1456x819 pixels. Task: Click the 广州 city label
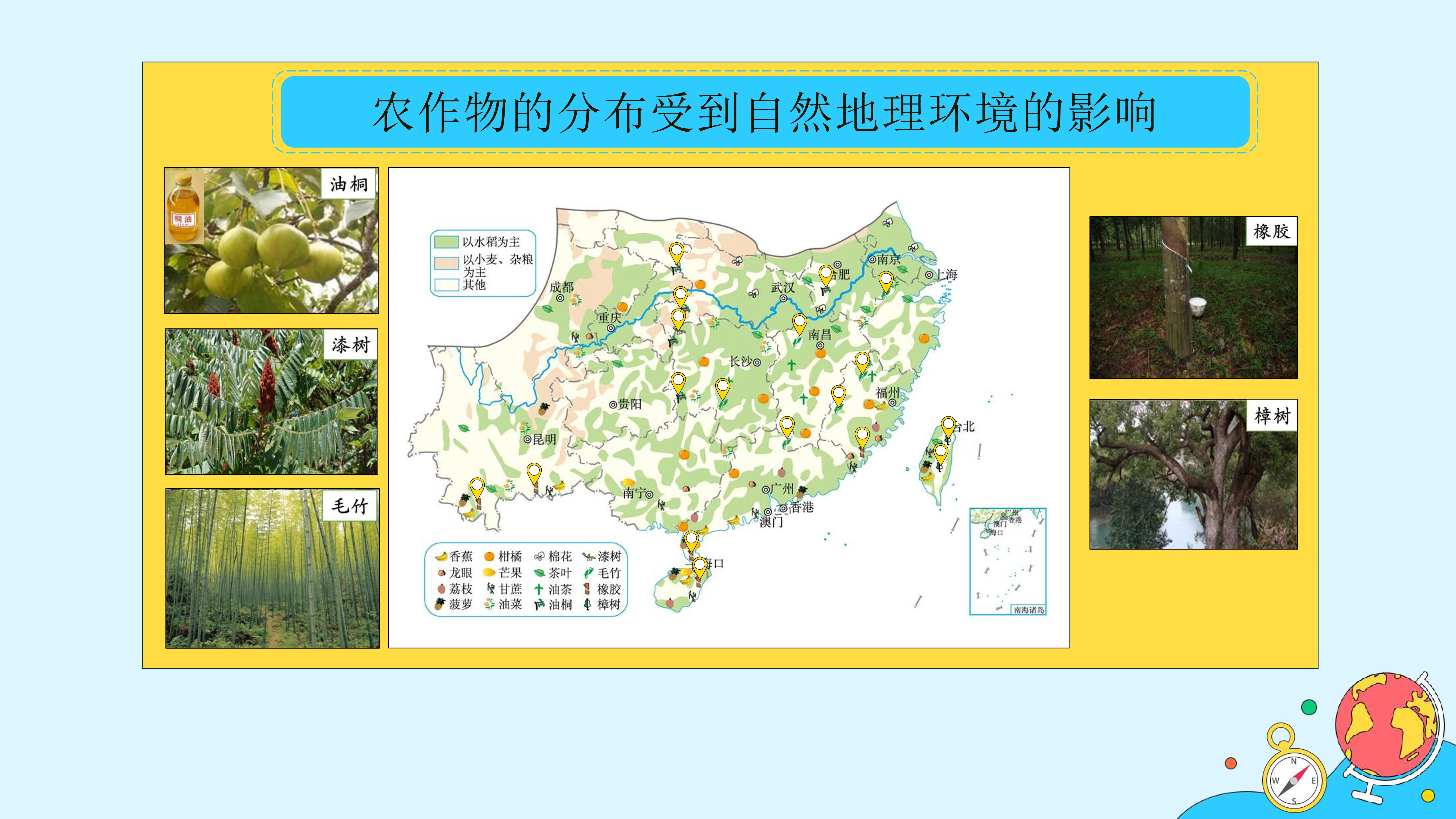tap(782, 489)
